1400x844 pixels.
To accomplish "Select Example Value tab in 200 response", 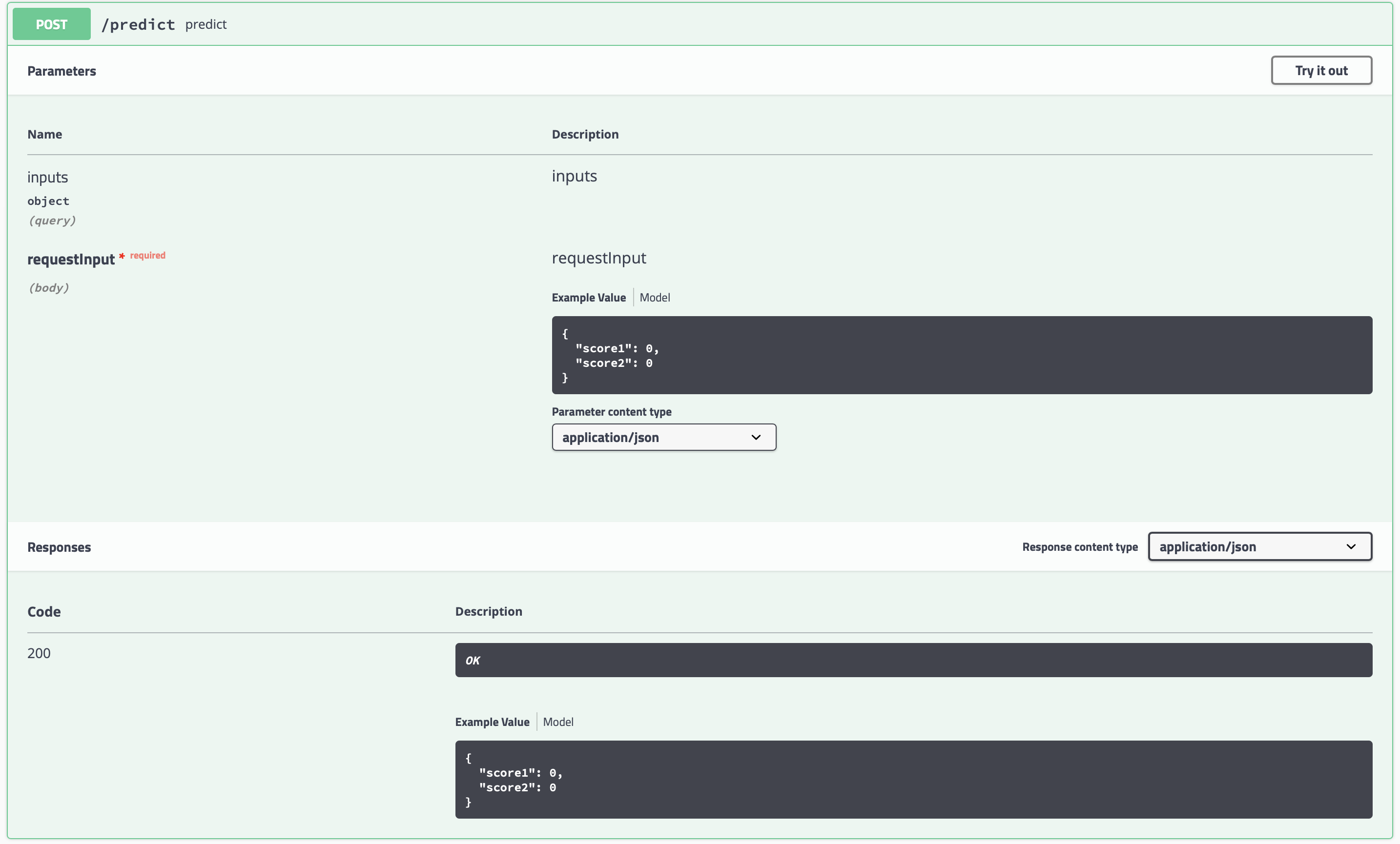I will [492, 722].
